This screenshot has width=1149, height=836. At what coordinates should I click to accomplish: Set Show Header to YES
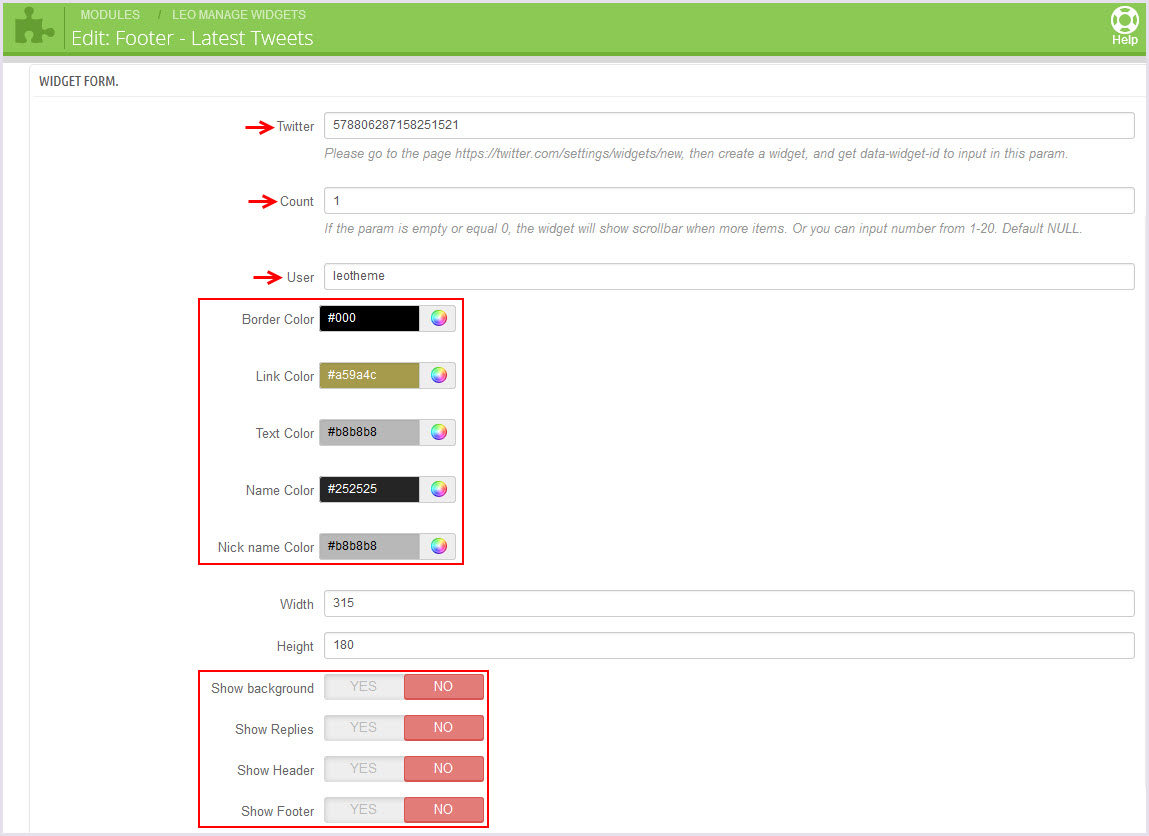(363, 769)
